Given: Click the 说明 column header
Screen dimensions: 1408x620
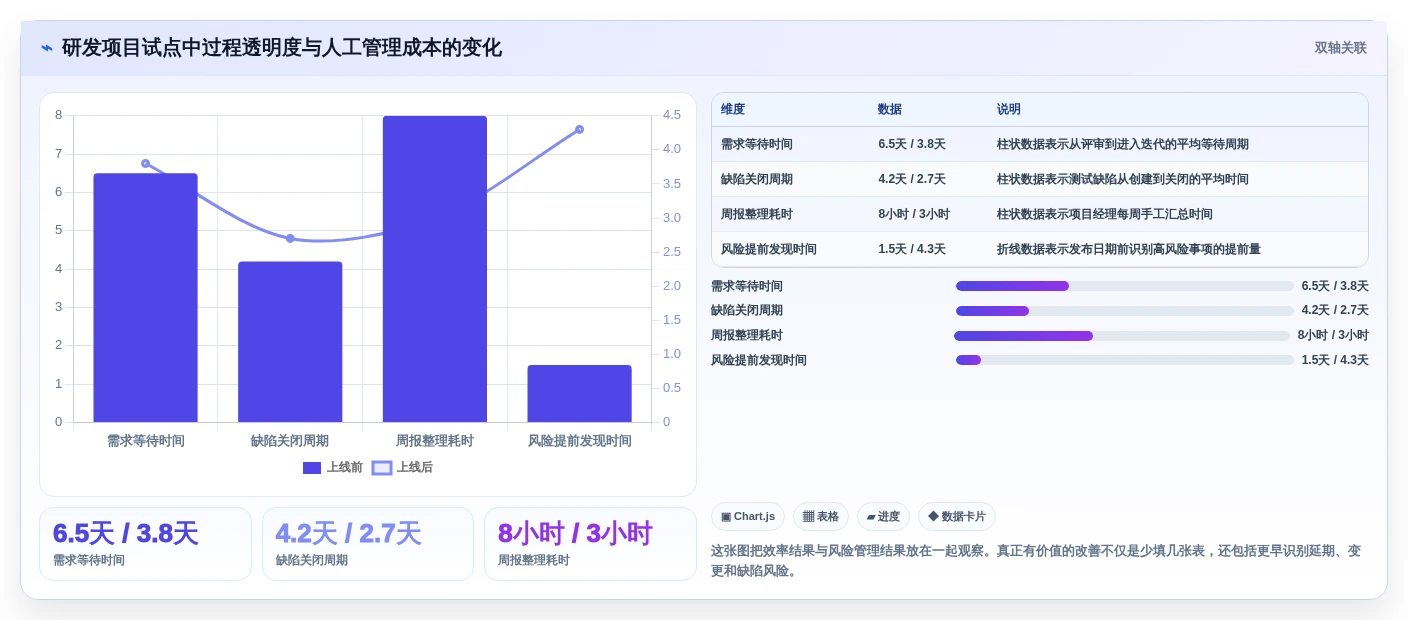Looking at the screenshot, I should click(x=1008, y=109).
